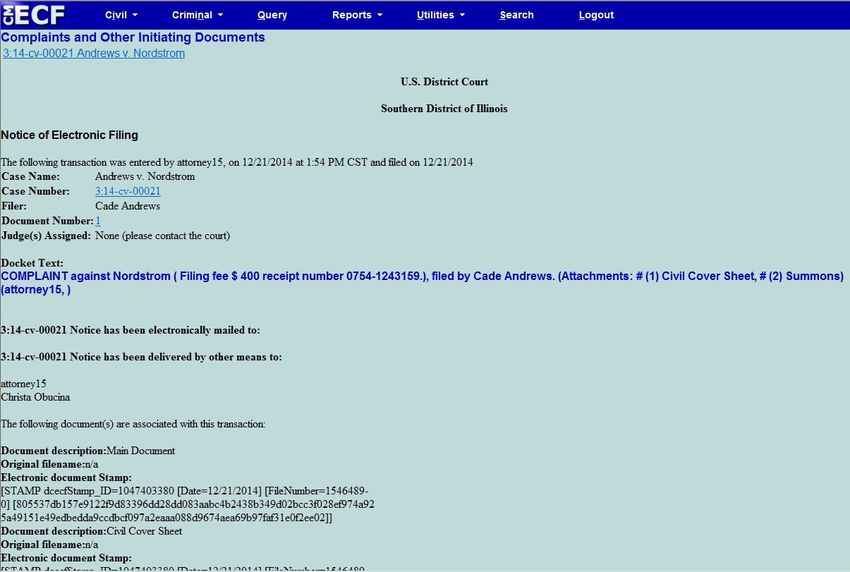Image resolution: width=850 pixels, height=572 pixels.
Task: Select the Southern District of Illinois text
Action: click(x=444, y=108)
